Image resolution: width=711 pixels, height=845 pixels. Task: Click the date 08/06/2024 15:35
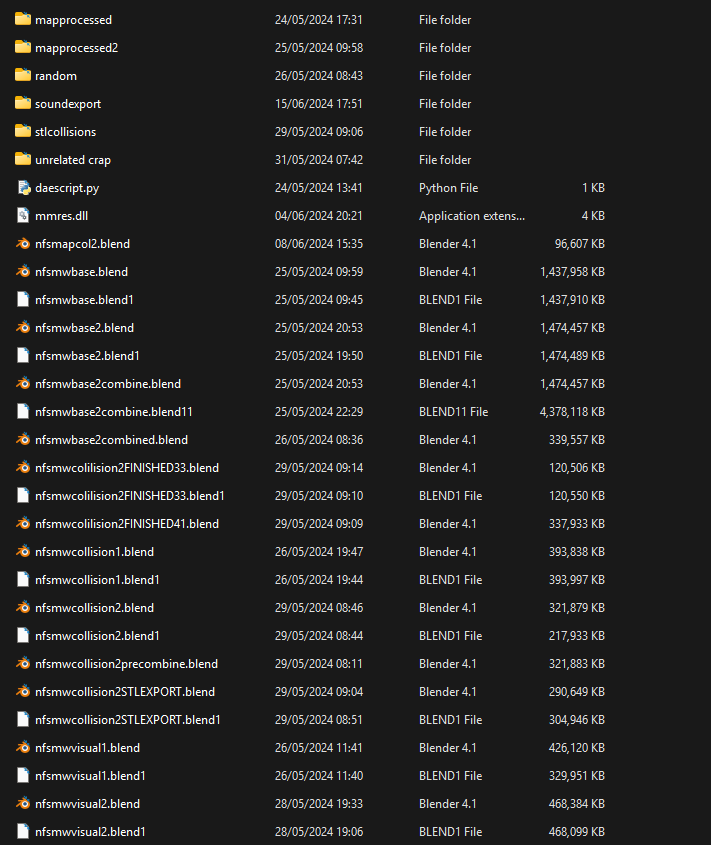point(319,244)
